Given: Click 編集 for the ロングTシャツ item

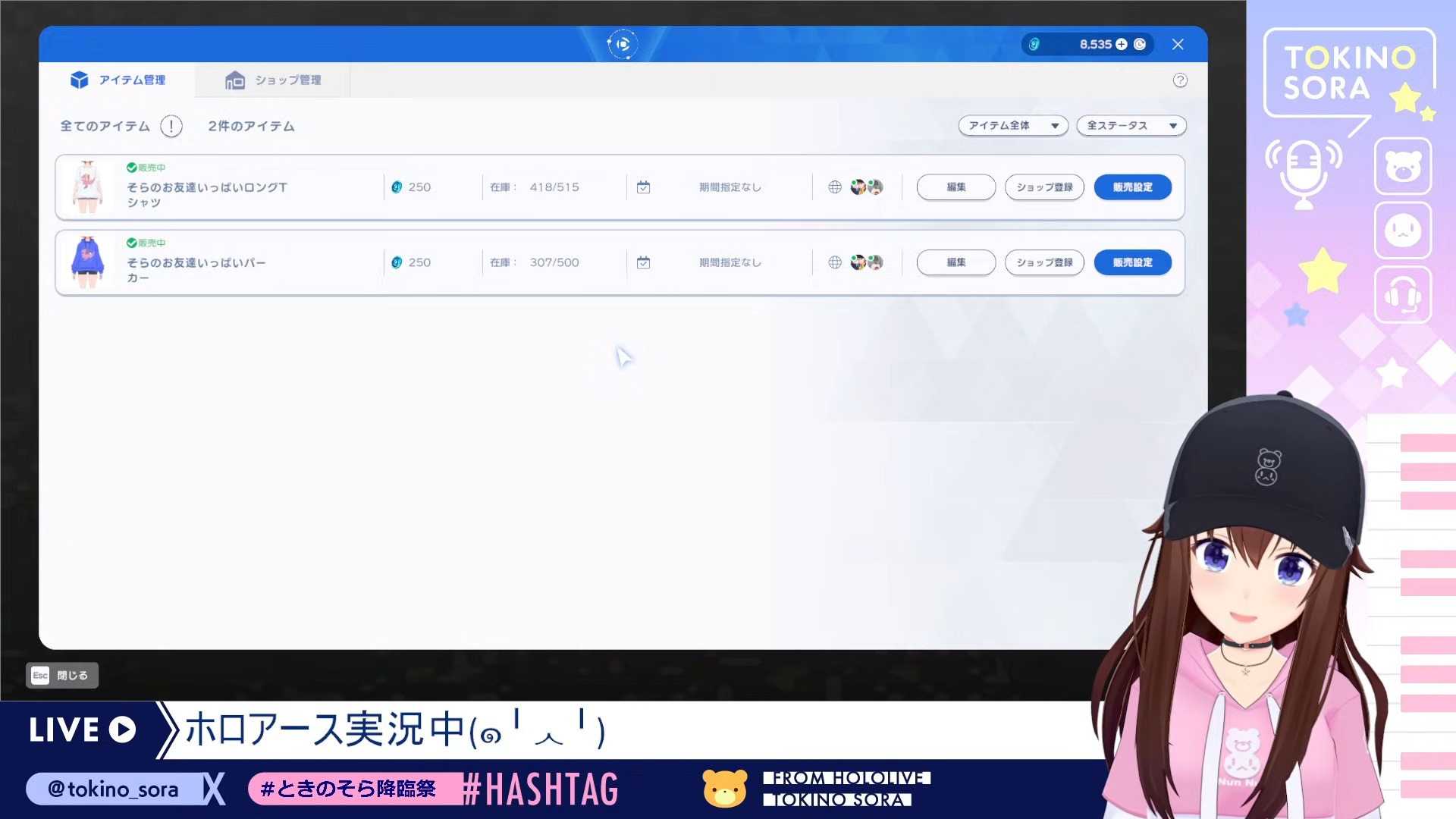Looking at the screenshot, I should point(956,187).
